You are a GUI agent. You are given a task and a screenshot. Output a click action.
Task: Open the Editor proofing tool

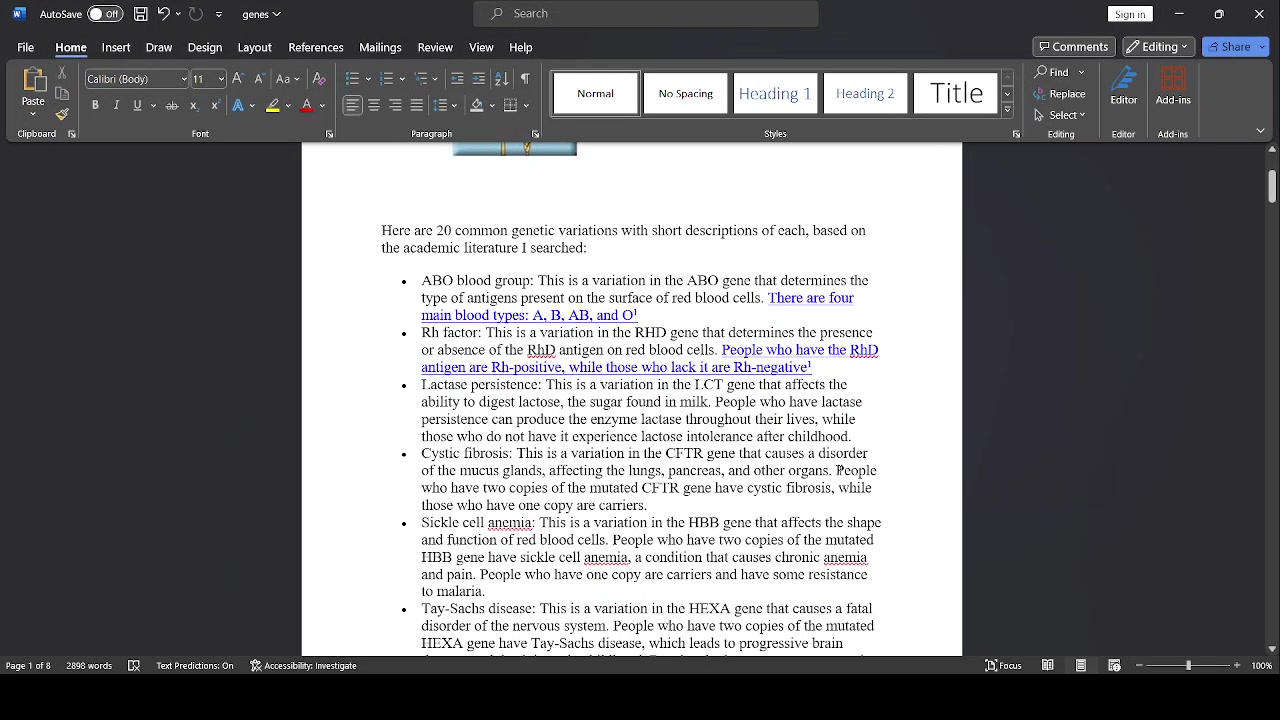tap(1123, 86)
